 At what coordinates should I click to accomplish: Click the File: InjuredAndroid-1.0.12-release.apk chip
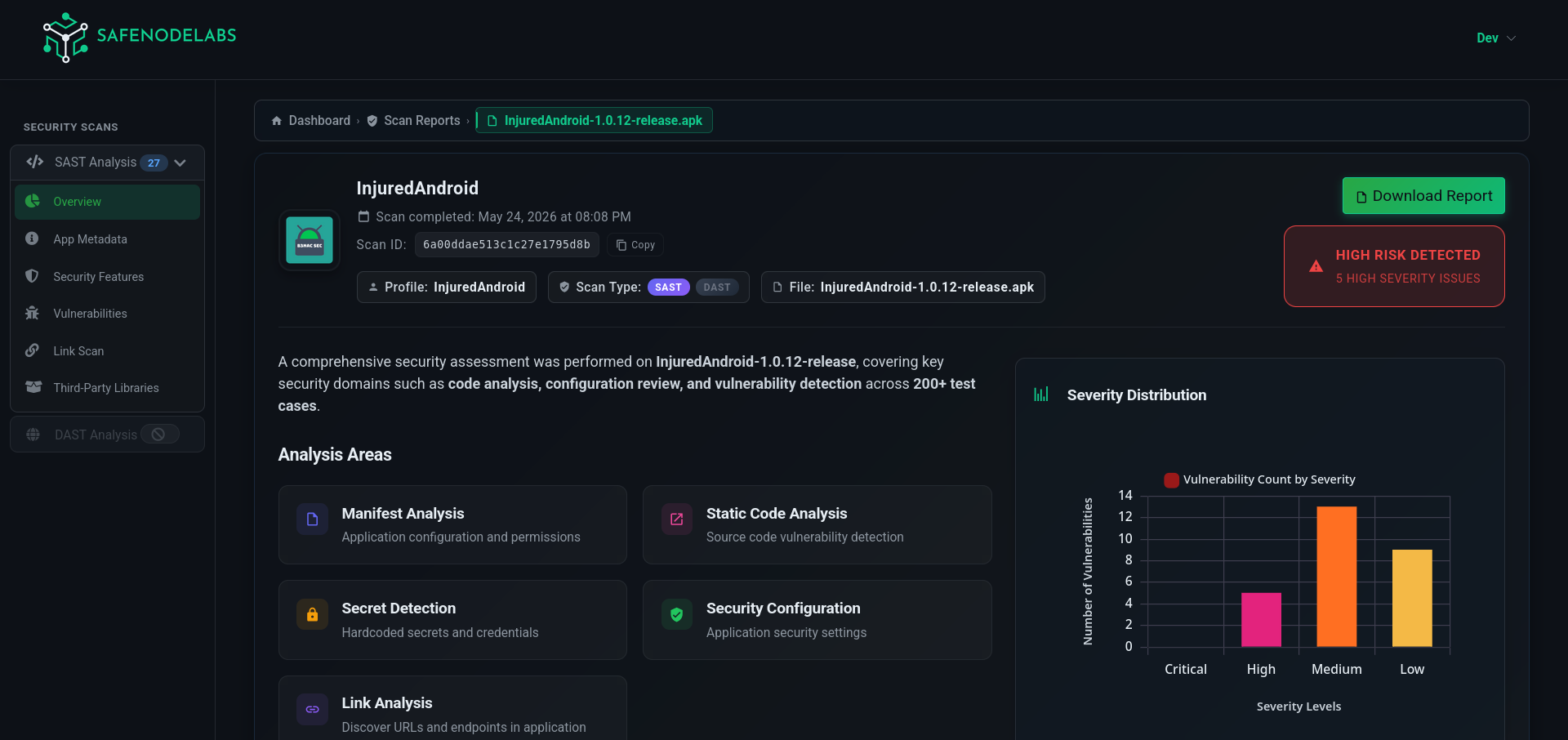click(x=903, y=288)
